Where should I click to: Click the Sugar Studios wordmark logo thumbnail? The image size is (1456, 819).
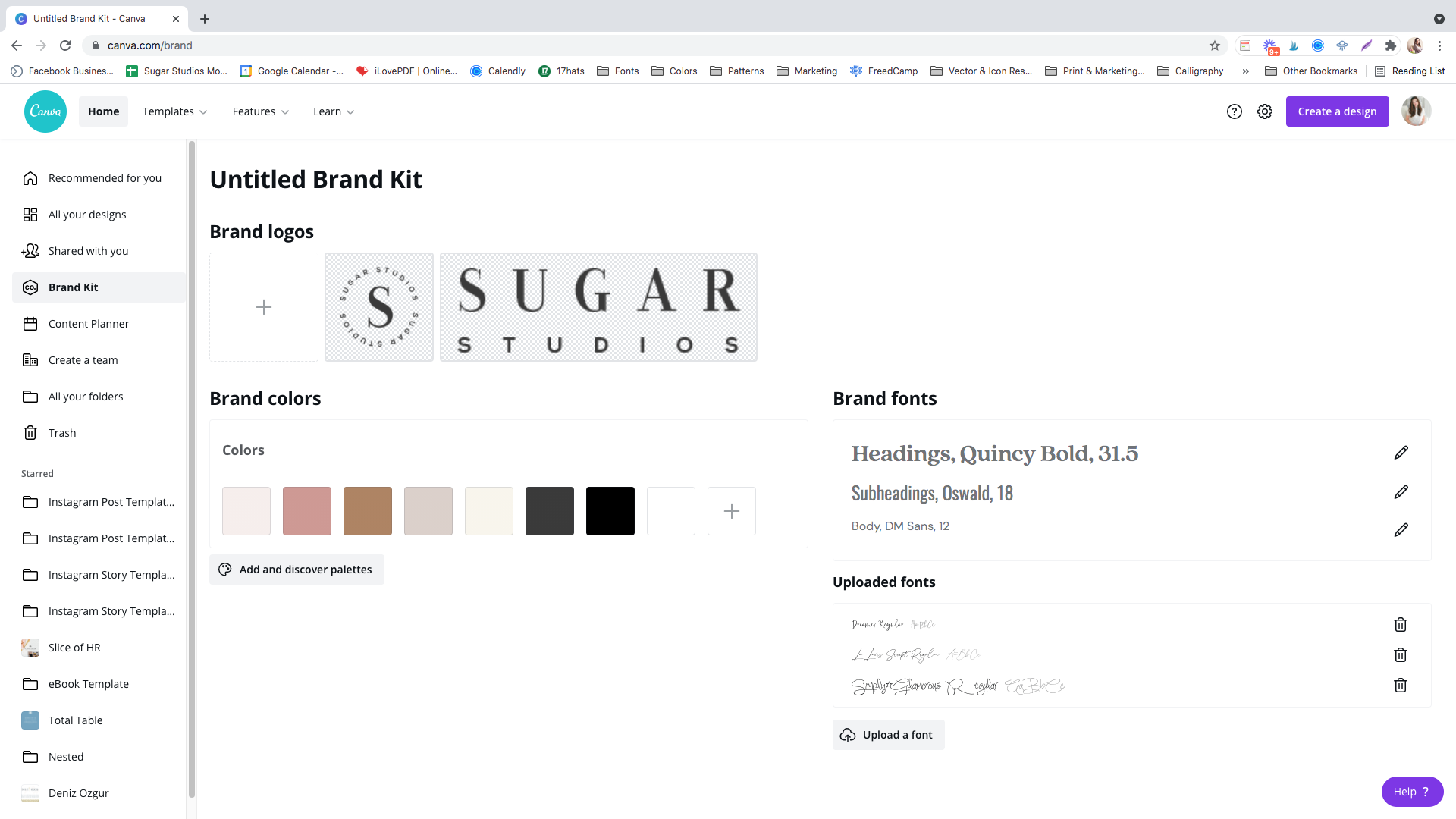pyautogui.click(x=597, y=307)
